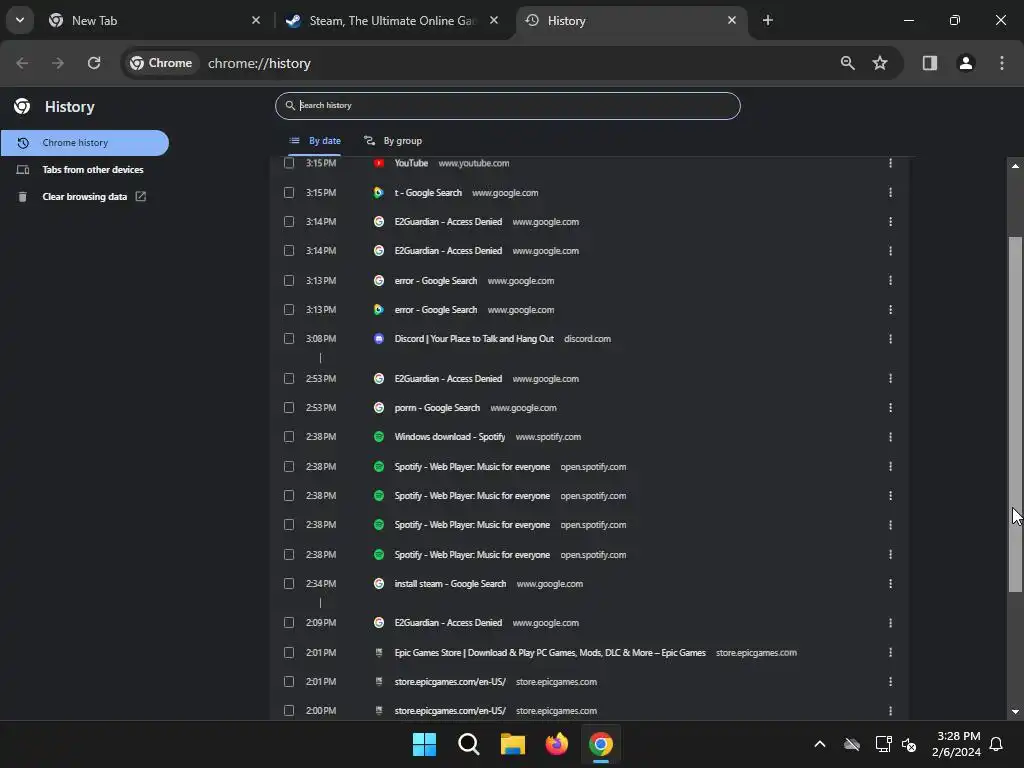This screenshot has height=768, width=1024.
Task: Check the 2:09 PM E2Guardian entry
Action: point(289,622)
